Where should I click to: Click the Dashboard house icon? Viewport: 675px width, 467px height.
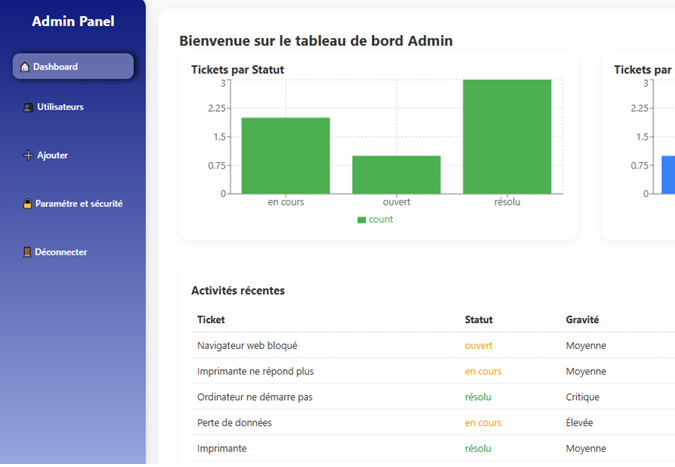tap(26, 67)
